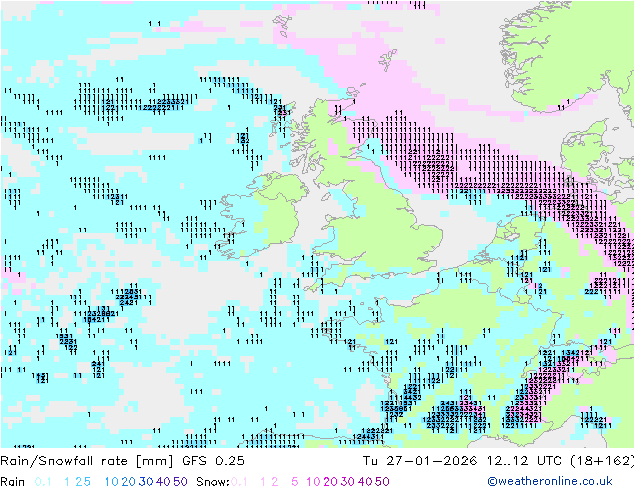Pick the Snow 40 legend value
This screenshot has width=634, height=490.
point(365,482)
